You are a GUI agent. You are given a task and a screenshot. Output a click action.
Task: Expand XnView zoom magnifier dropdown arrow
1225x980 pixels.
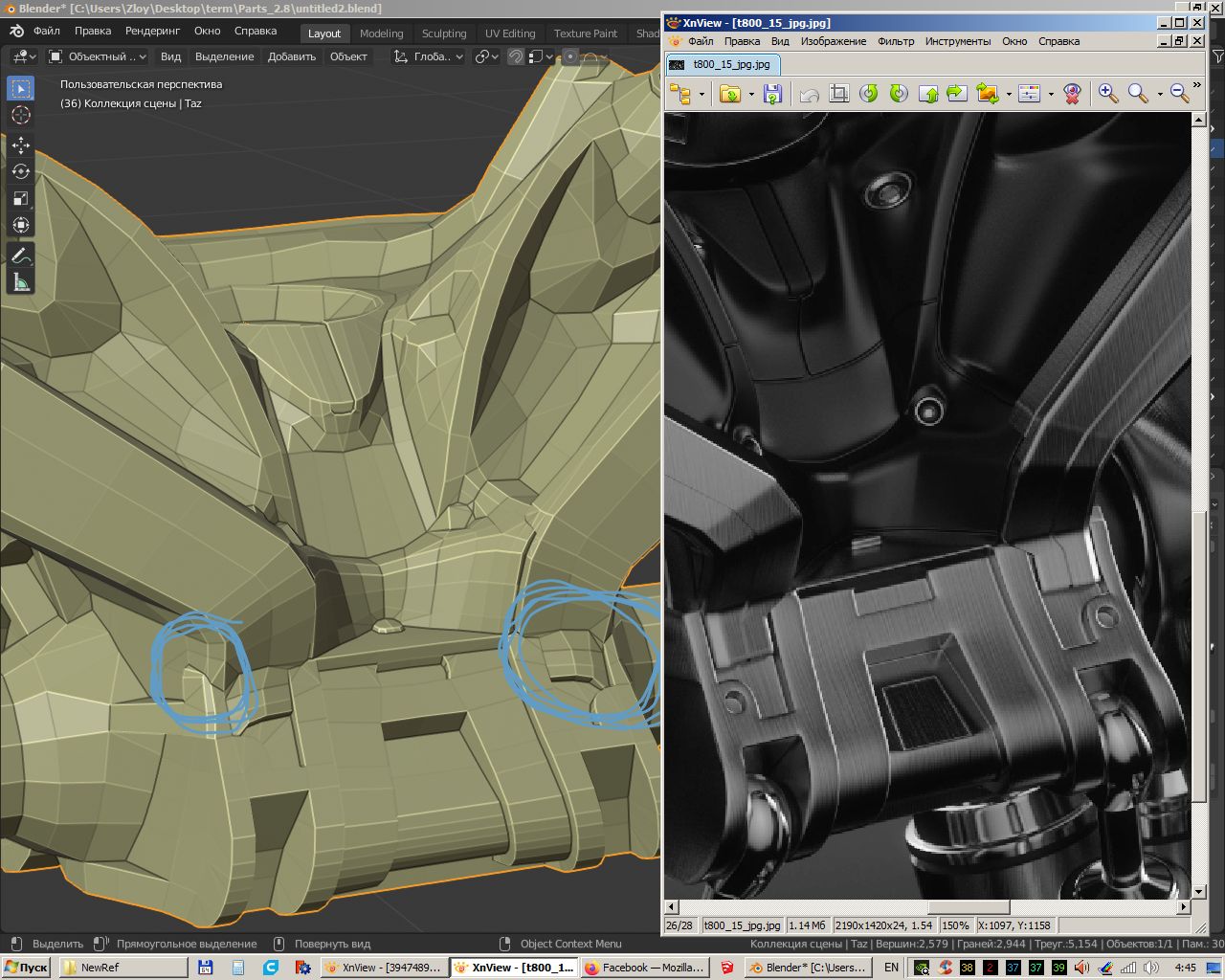click(1159, 95)
